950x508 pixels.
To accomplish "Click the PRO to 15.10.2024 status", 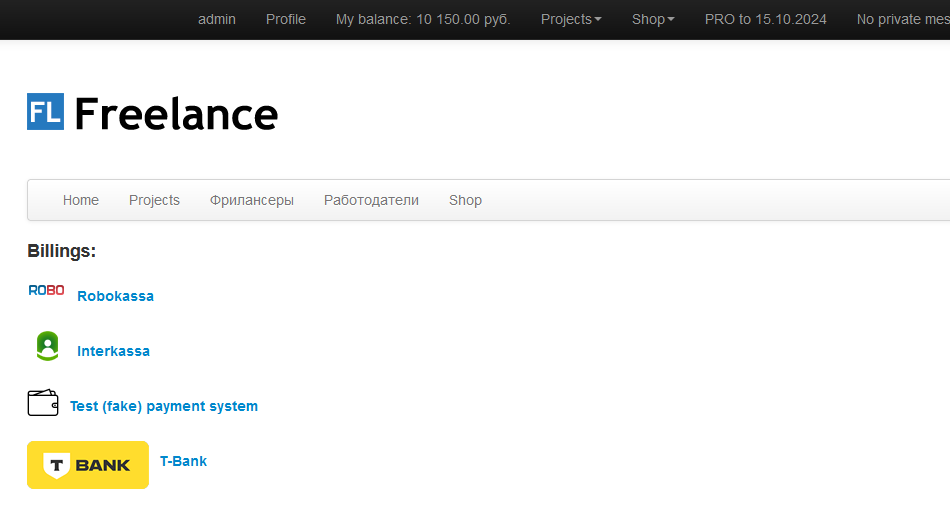I will 765,19.
